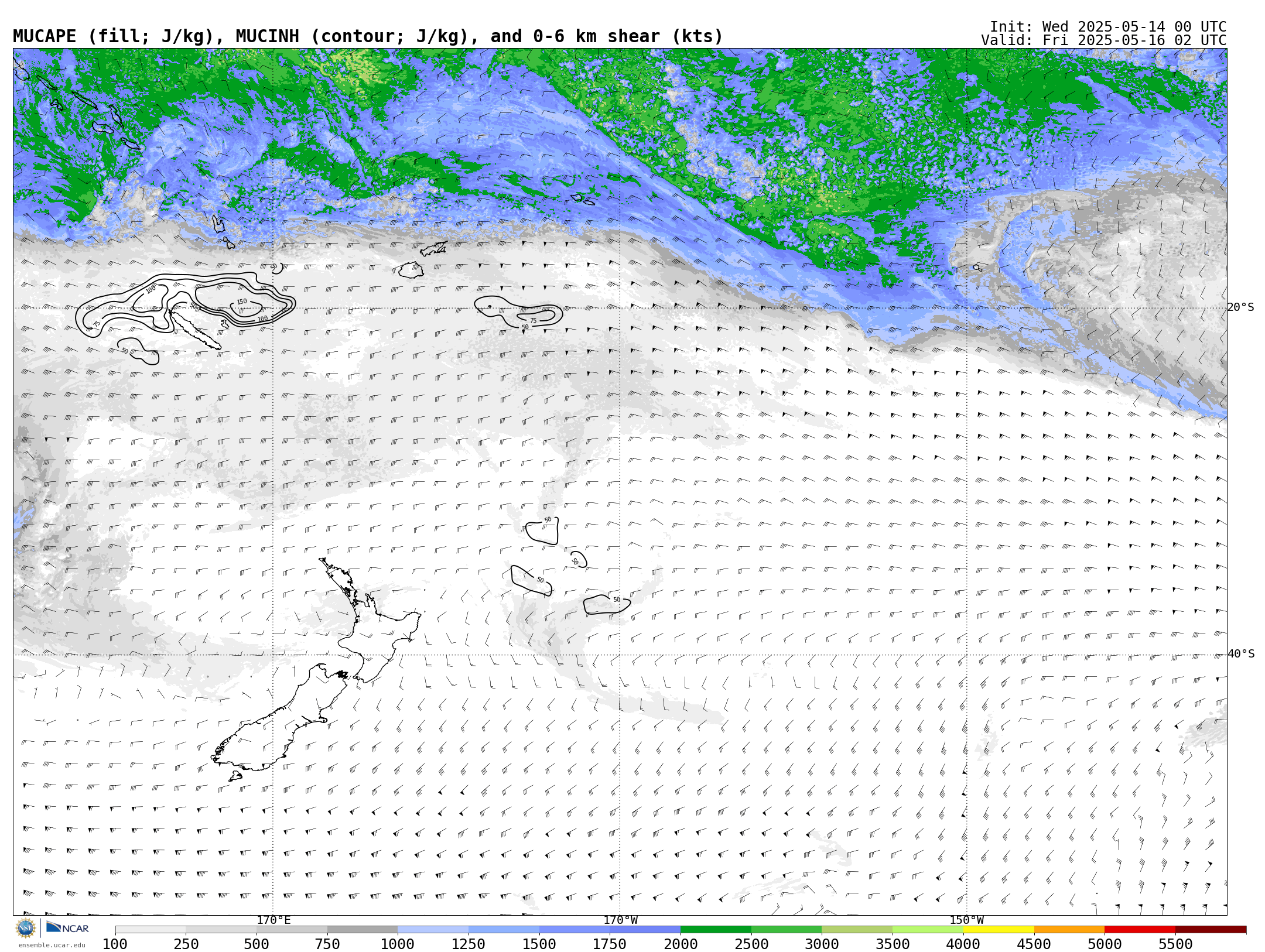Pick the periwinkle 1500-1750 colorbar segment
Image resolution: width=1265 pixels, height=952 pixels.
[x=575, y=930]
